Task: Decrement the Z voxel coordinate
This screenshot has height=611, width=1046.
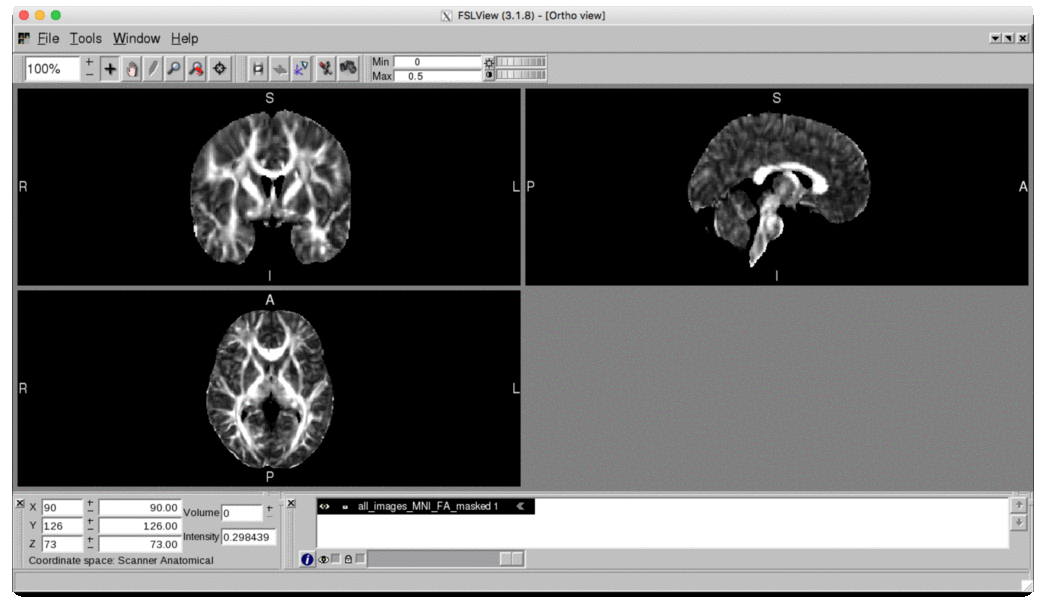Action: point(90,548)
